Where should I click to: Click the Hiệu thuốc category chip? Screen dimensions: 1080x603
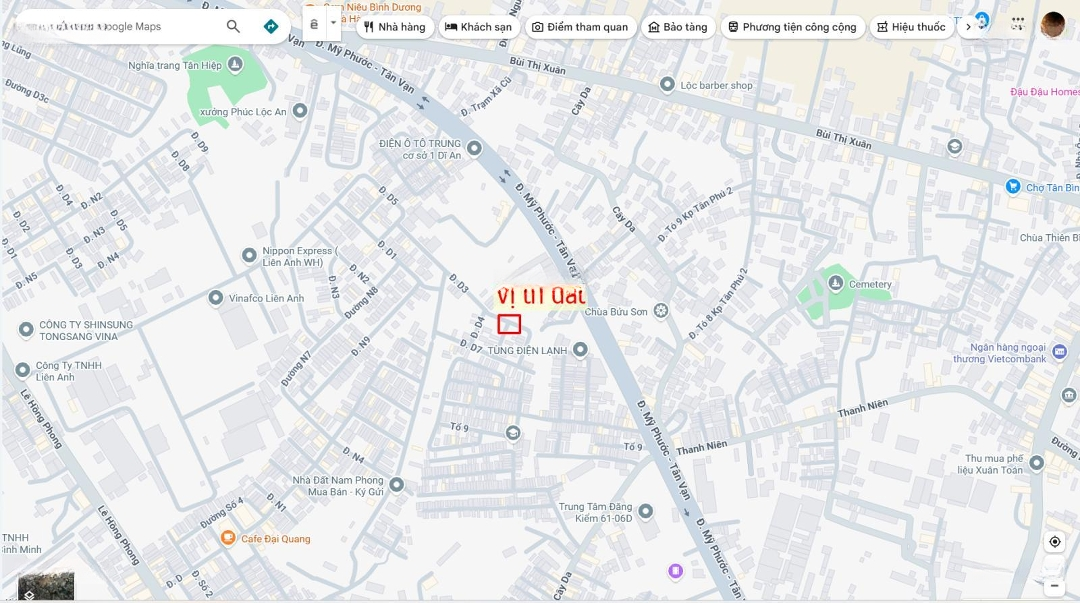(911, 27)
